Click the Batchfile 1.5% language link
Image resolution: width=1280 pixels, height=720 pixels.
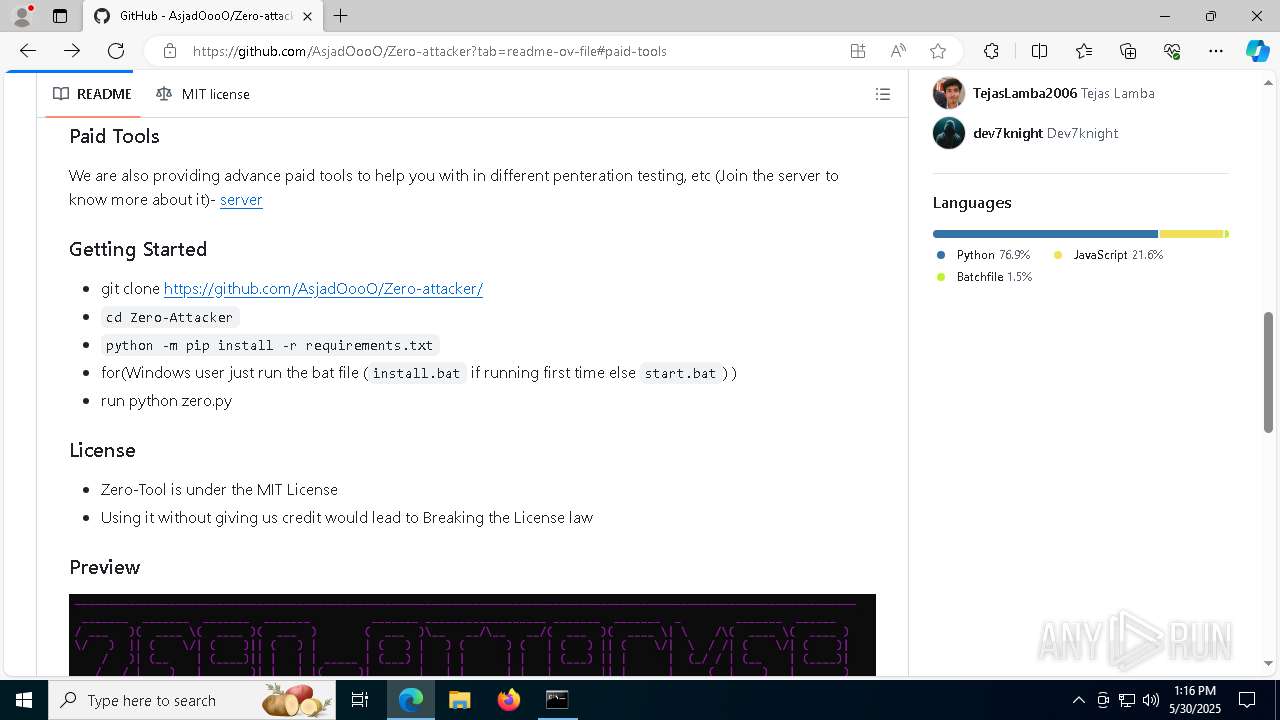(984, 277)
